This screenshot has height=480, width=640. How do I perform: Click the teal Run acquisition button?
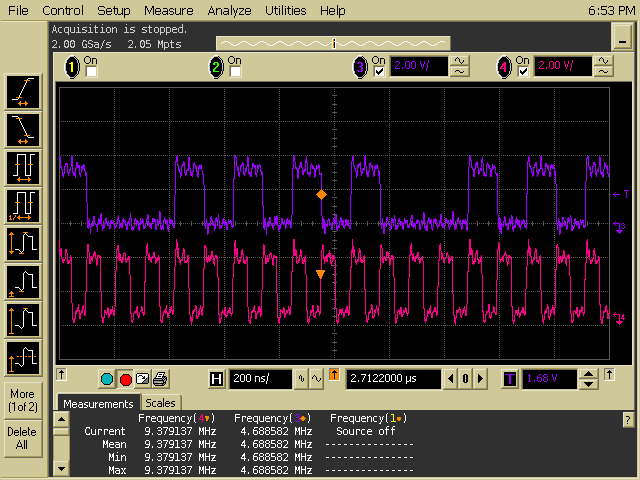pos(107,379)
